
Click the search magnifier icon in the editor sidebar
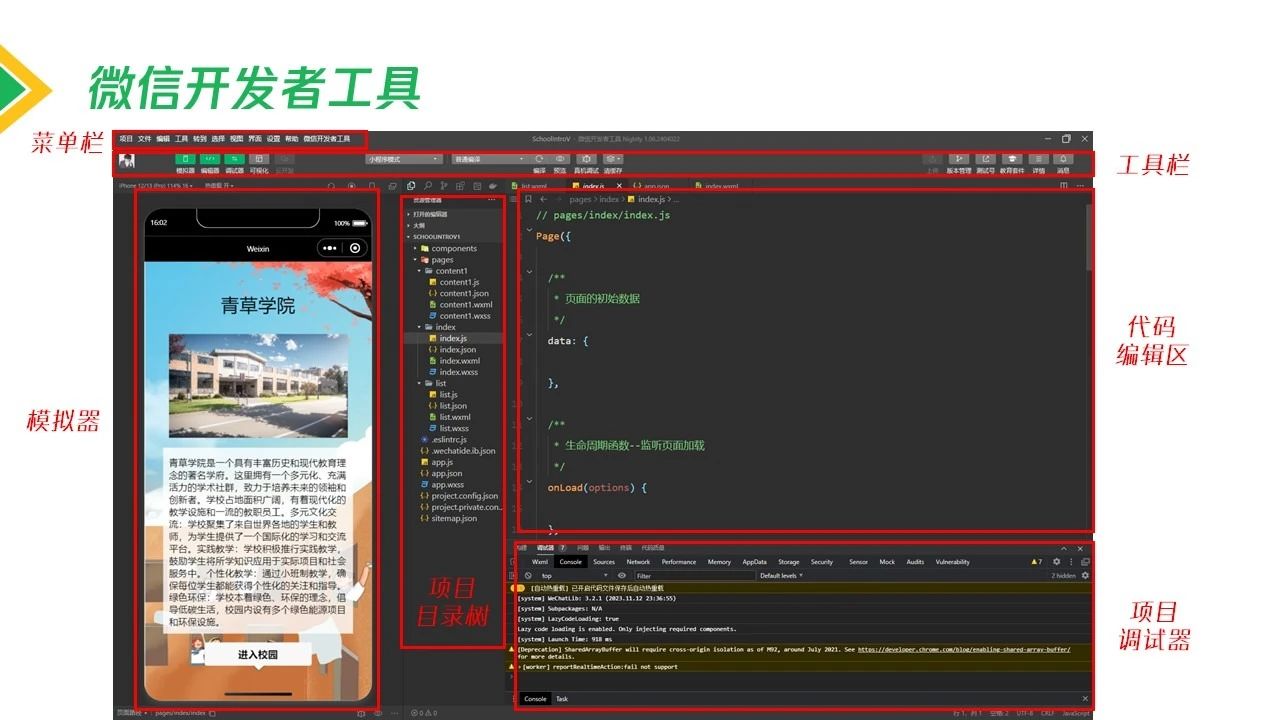tap(428, 186)
